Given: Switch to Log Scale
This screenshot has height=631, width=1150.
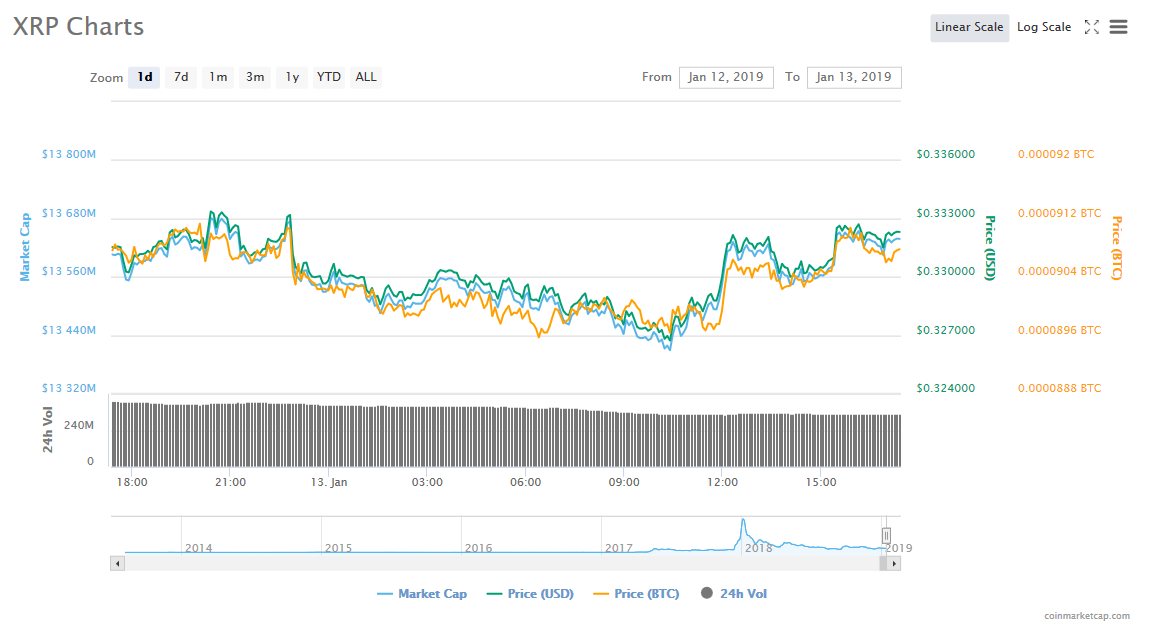Looking at the screenshot, I should [x=1044, y=27].
